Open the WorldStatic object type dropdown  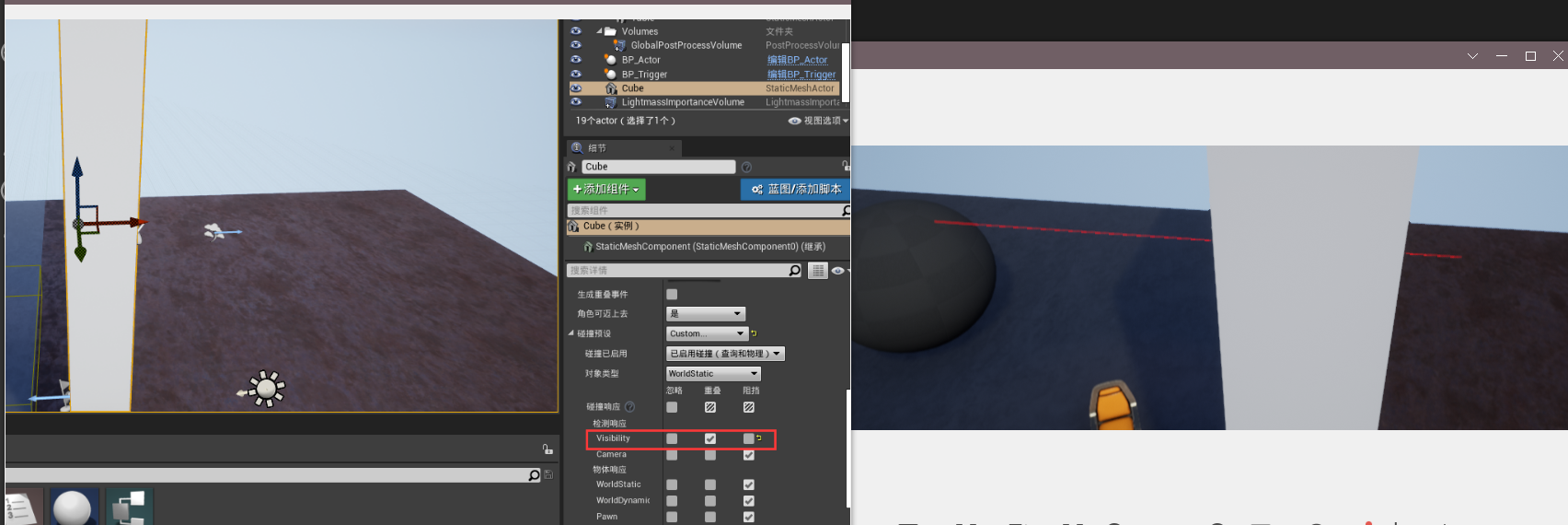[x=713, y=374]
